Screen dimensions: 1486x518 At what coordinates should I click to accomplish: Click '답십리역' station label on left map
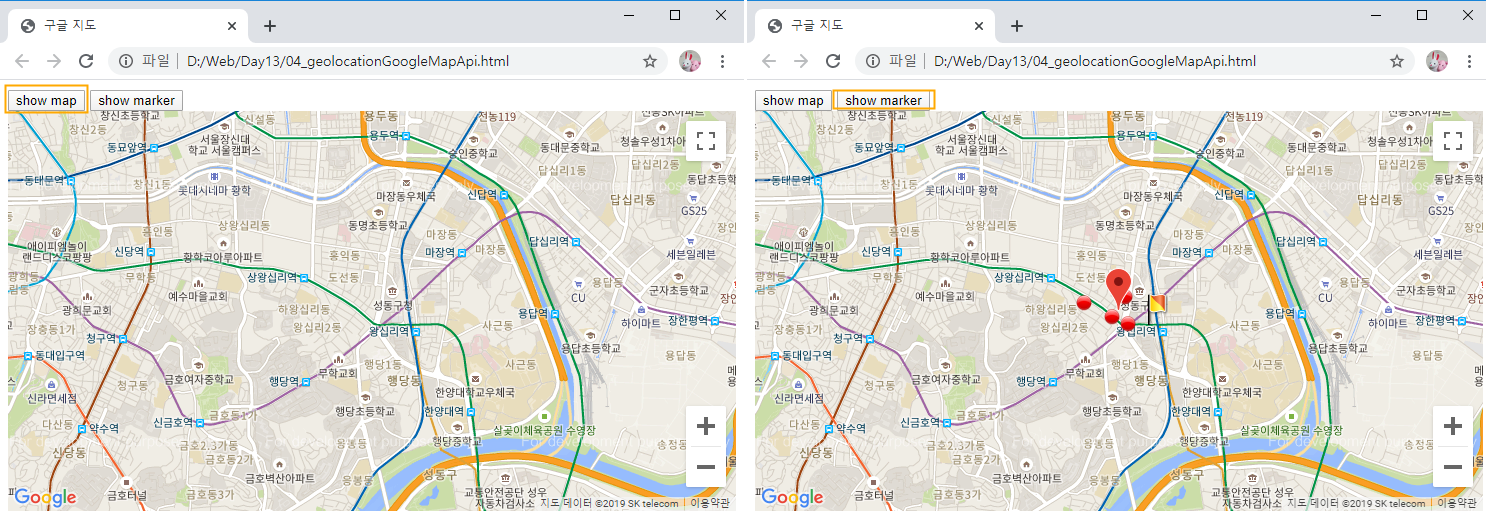tap(548, 241)
